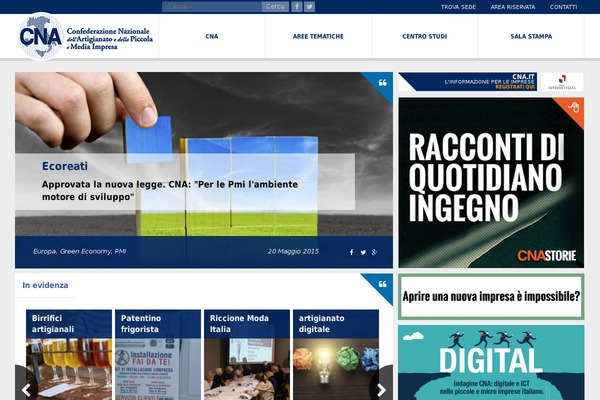The image size is (600, 400).
Task: Expand the Sala Stampa menu
Action: (531, 36)
